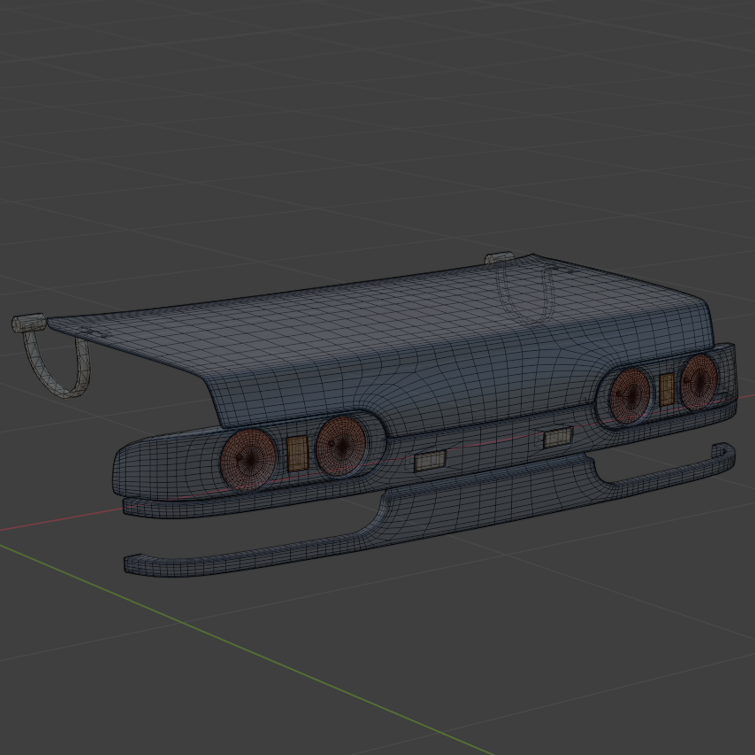Select the trunk hinge at top right
This screenshot has height=755, width=755.
click(522, 287)
